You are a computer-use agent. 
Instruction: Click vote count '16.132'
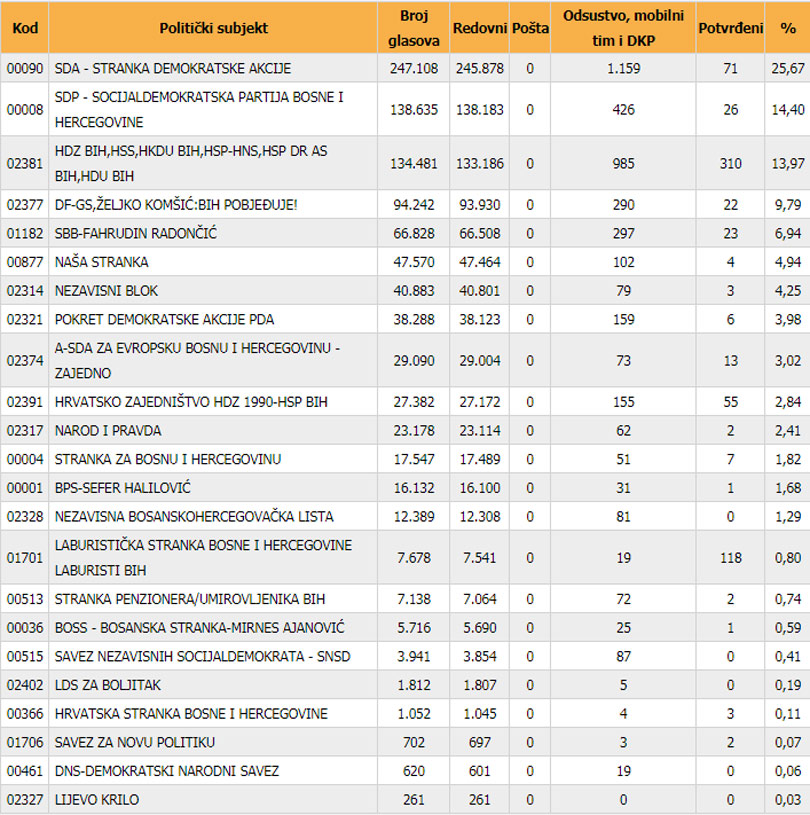[414, 487]
